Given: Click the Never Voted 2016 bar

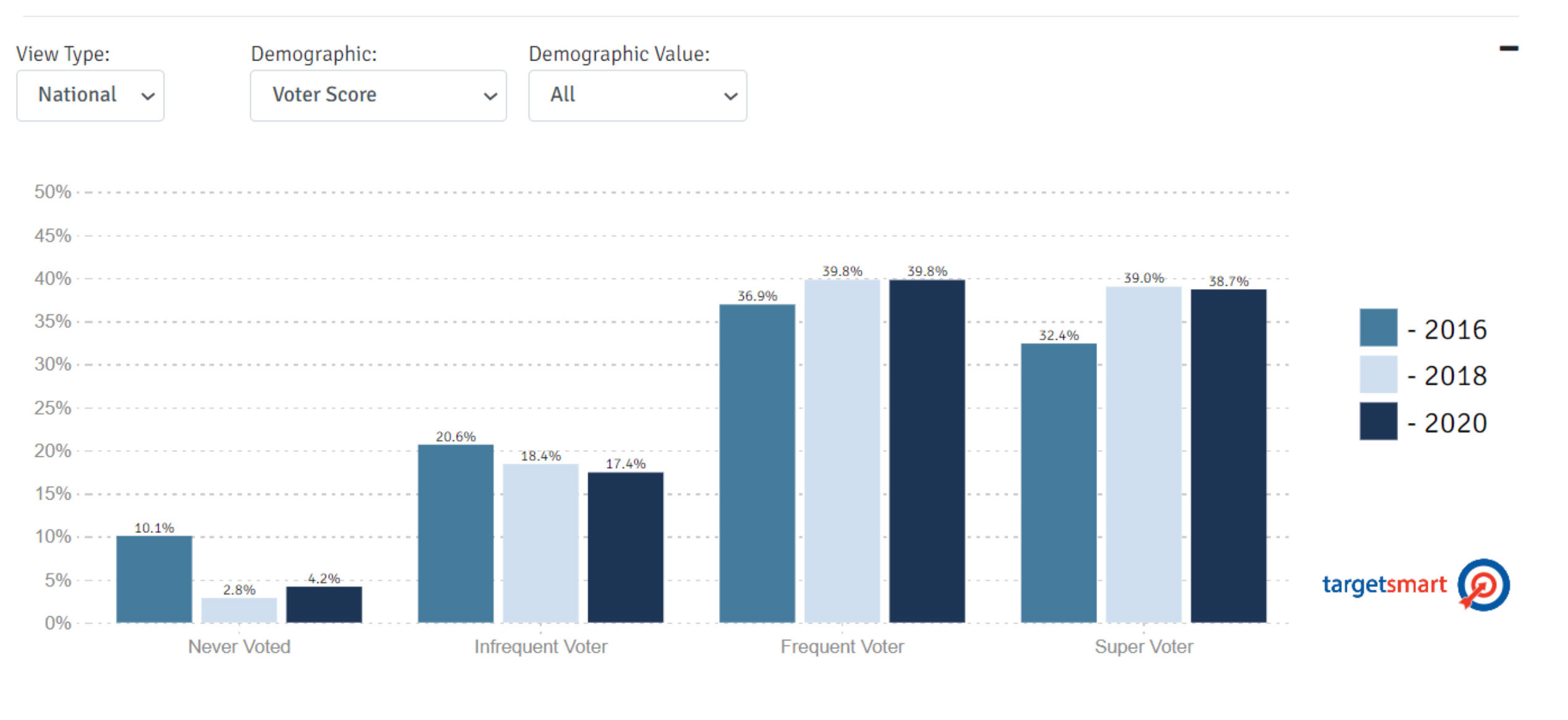Looking at the screenshot, I should click(x=154, y=579).
